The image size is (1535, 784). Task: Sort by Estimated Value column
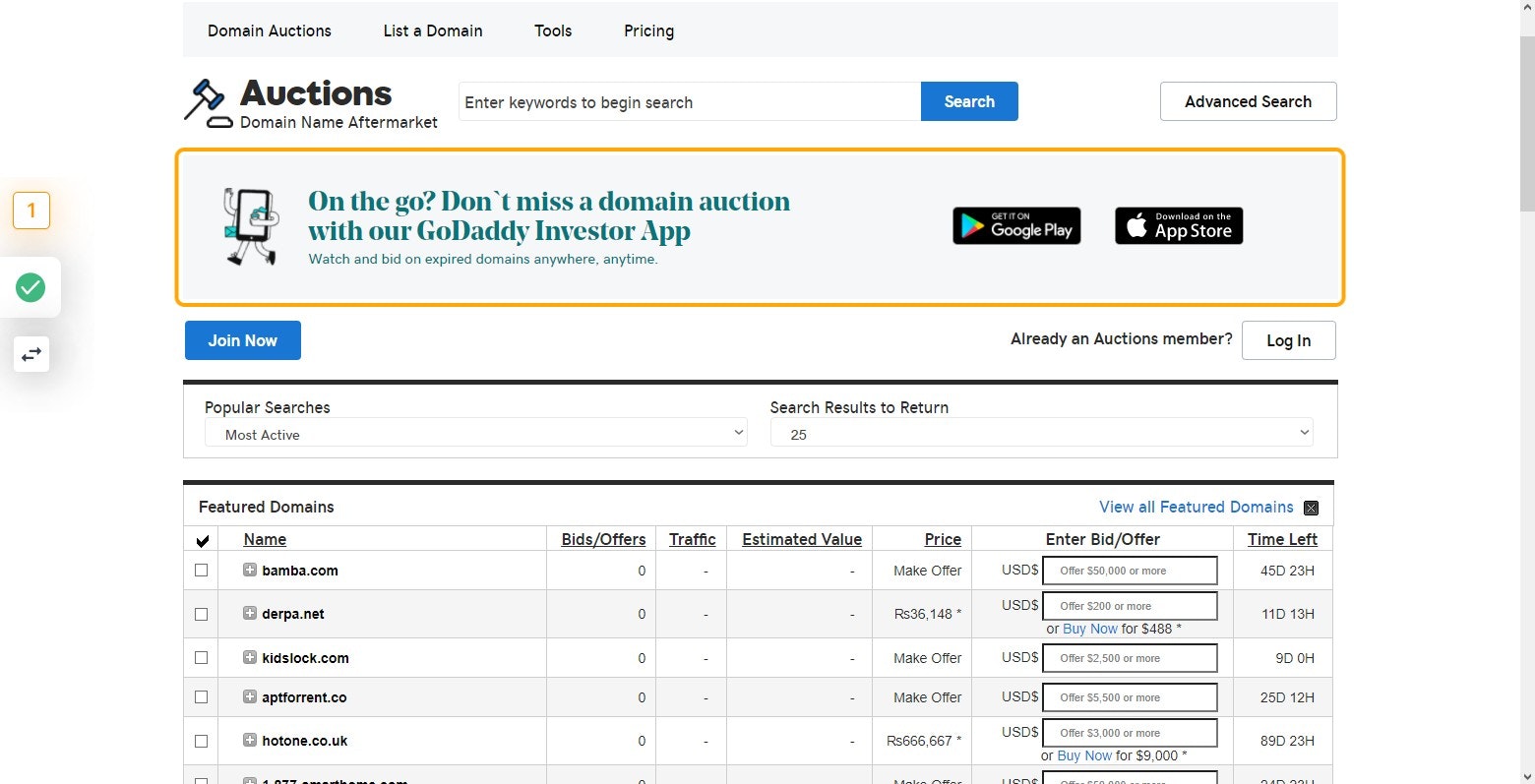pyautogui.click(x=802, y=539)
